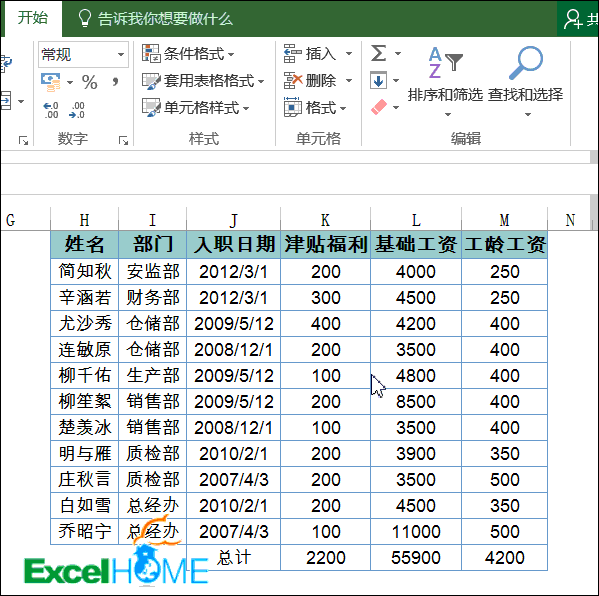Select the total cell 2200

tap(325, 557)
